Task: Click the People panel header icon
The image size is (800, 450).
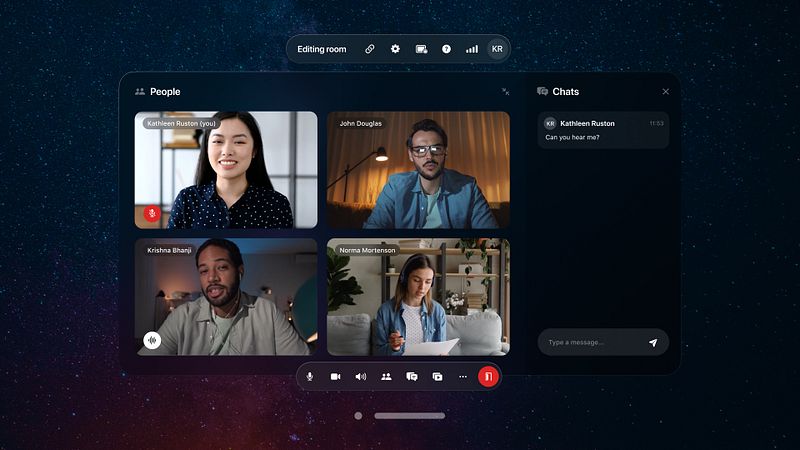Action: (x=140, y=91)
